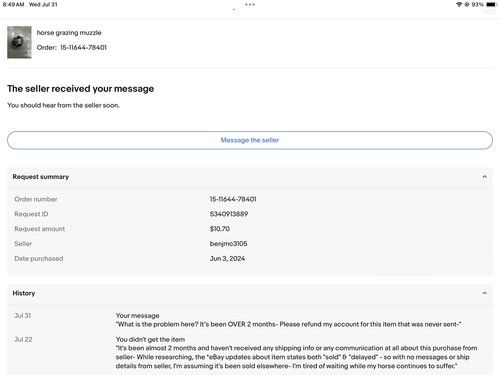Viewport: 500px width, 375px height.
Task: Click the 'The seller received your message' heading
Action: click(81, 89)
